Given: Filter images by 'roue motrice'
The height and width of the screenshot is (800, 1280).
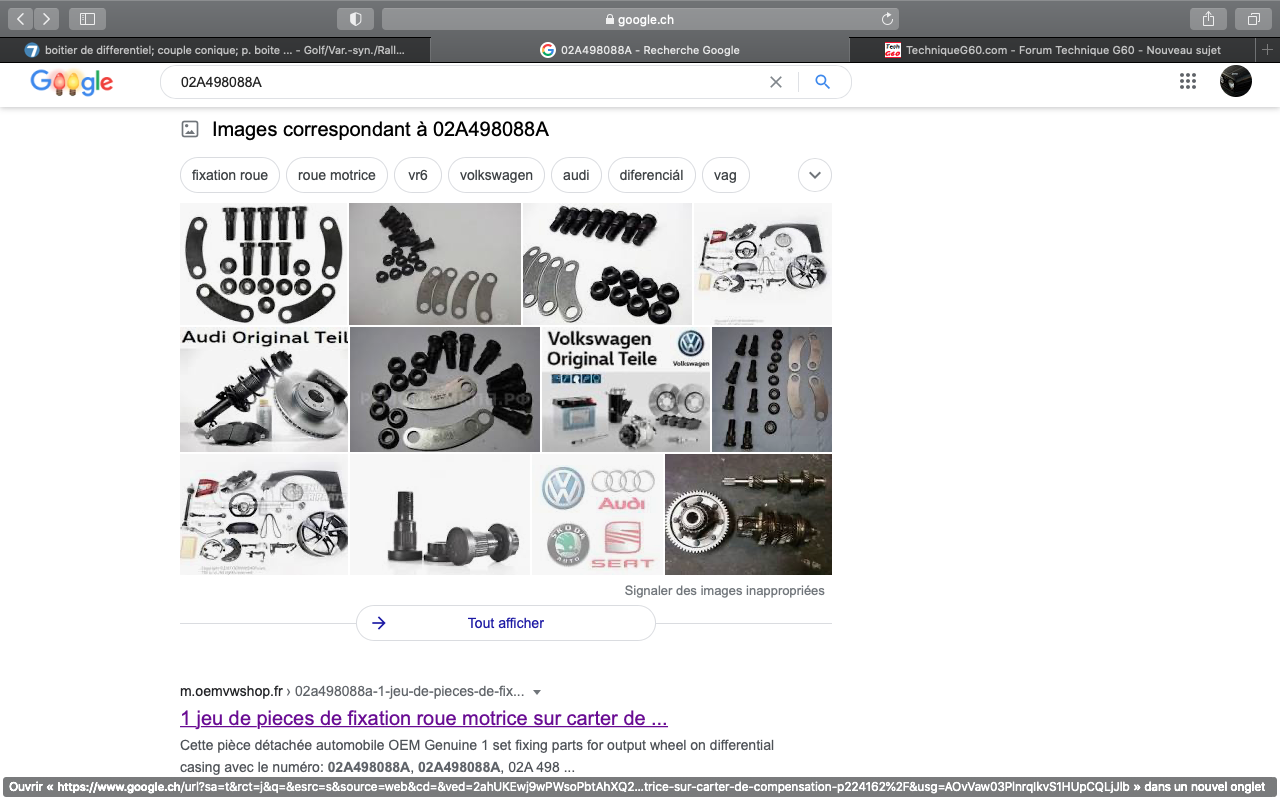Looking at the screenshot, I should pos(337,175).
